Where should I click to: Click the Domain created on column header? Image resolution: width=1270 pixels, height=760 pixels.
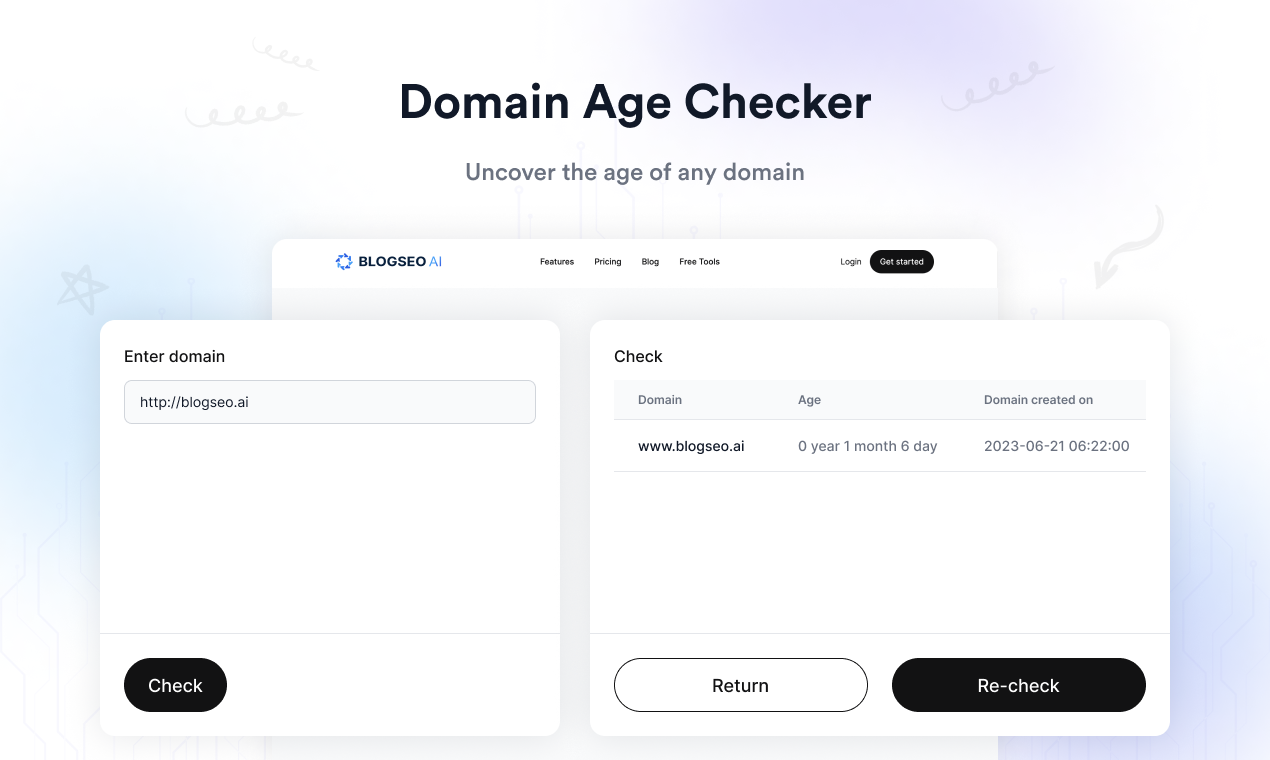click(x=1038, y=400)
